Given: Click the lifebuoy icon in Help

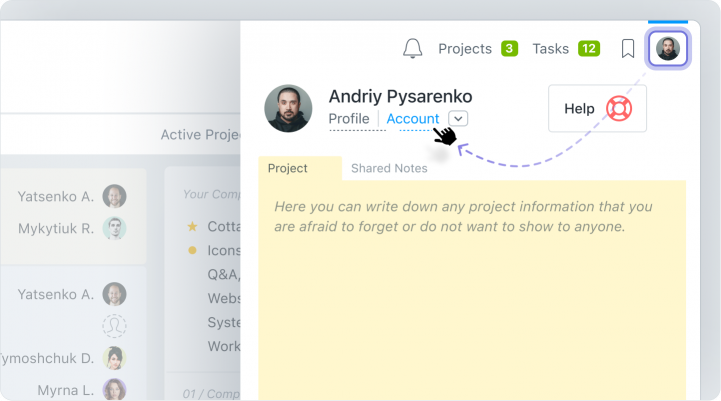Looking at the screenshot, I should point(619,108).
